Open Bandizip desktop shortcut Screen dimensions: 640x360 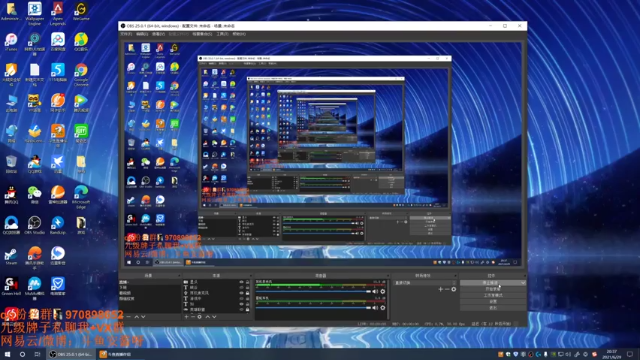click(58, 225)
